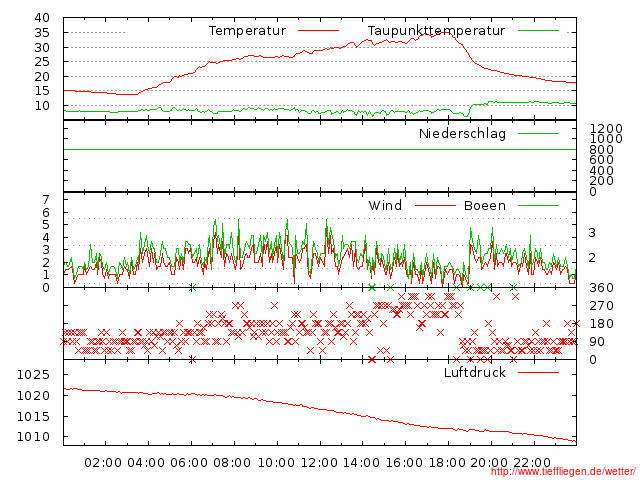Click the 1025 pressure axis value
640x480 pixels.
(33, 375)
